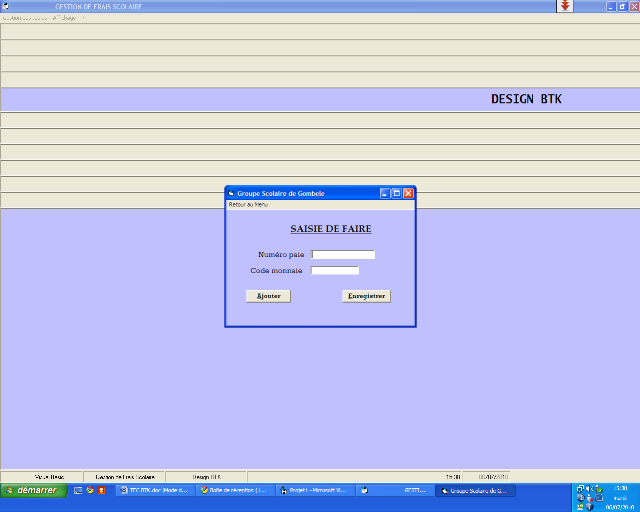Open the démarrer Start menu
The image size is (640, 512).
pyautogui.click(x=34, y=490)
